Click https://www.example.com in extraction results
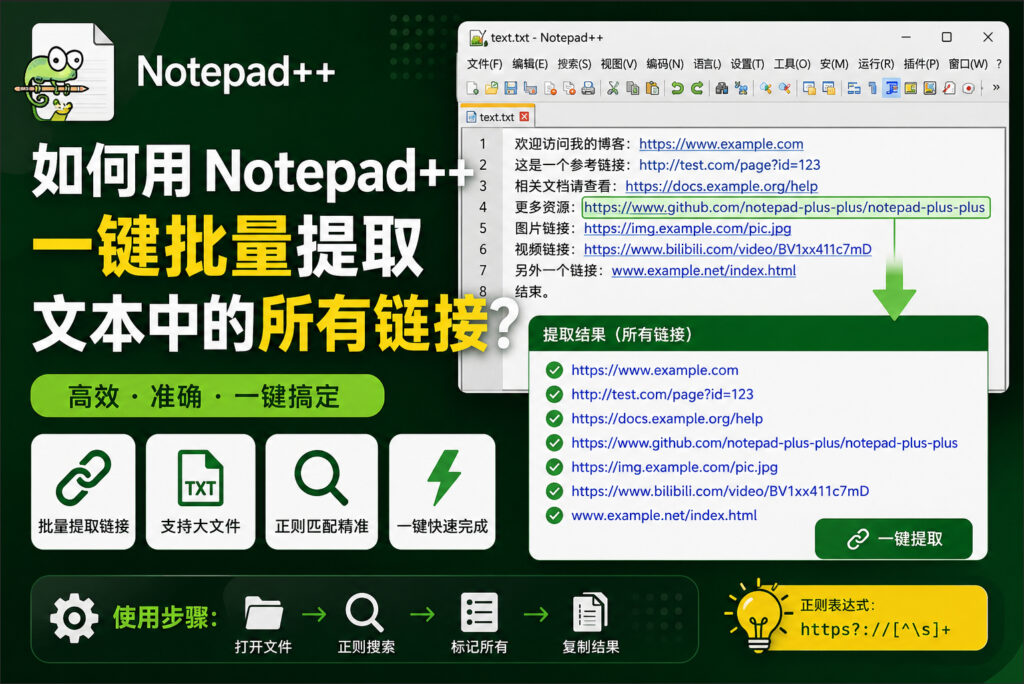The image size is (1024, 684). point(655,370)
